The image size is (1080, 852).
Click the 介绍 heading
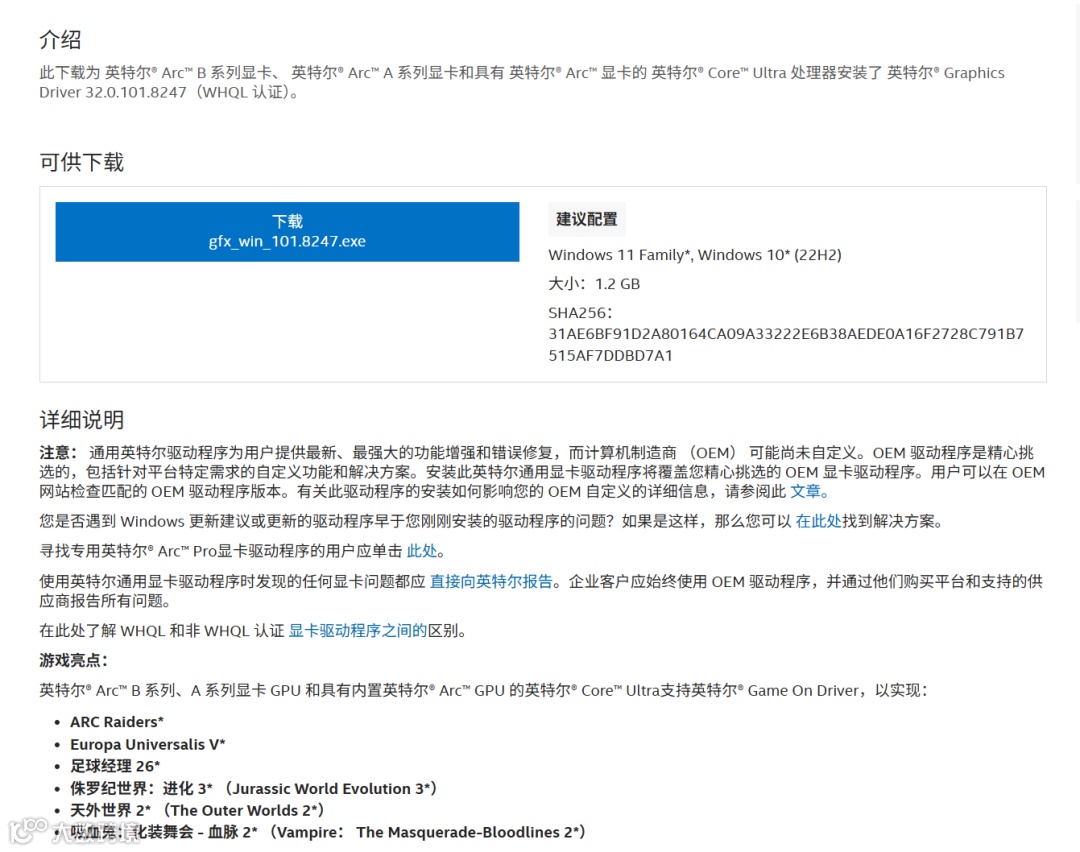(x=61, y=40)
